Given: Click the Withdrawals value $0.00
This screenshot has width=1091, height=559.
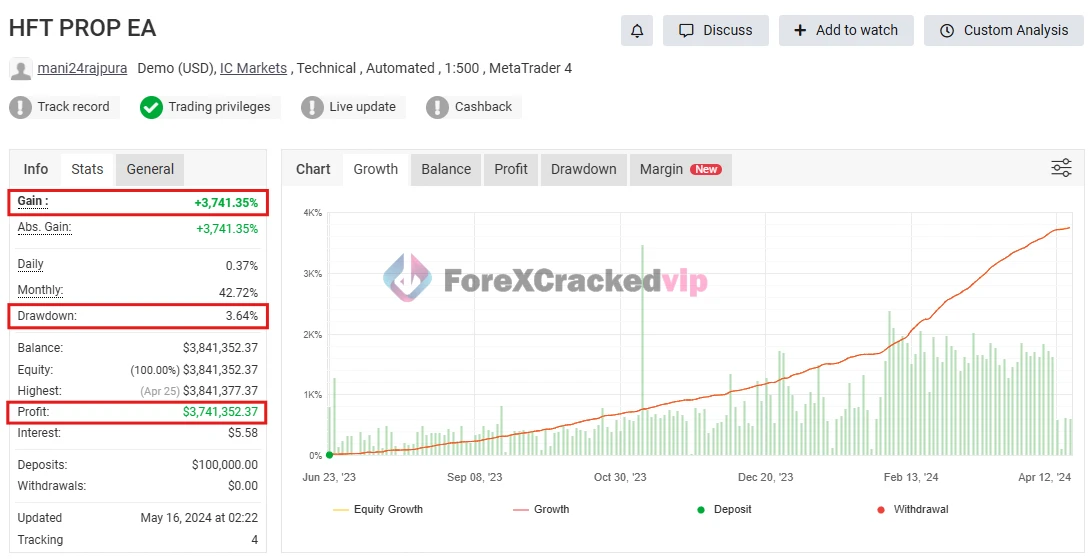Looking at the screenshot, I should 243,486.
